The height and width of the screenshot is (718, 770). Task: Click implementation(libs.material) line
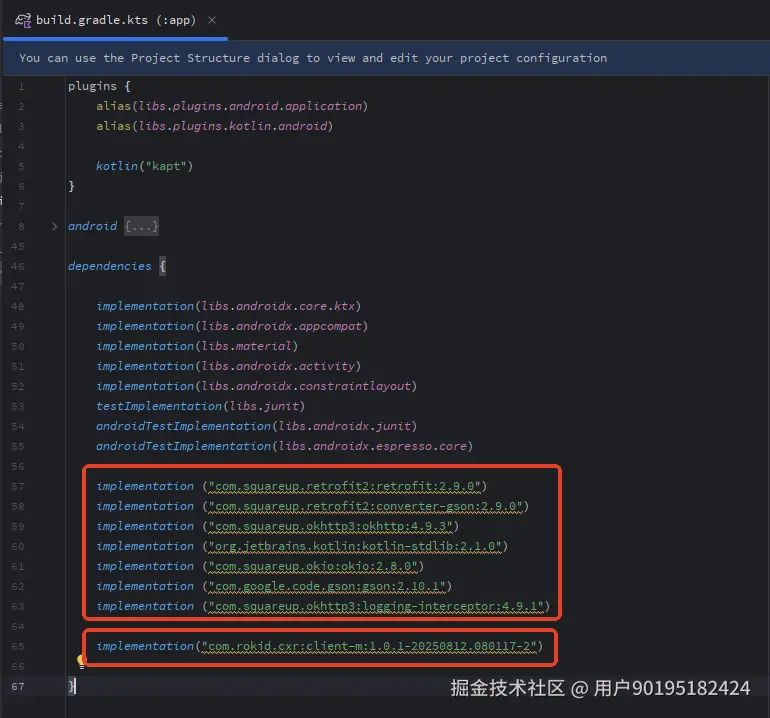197,347
